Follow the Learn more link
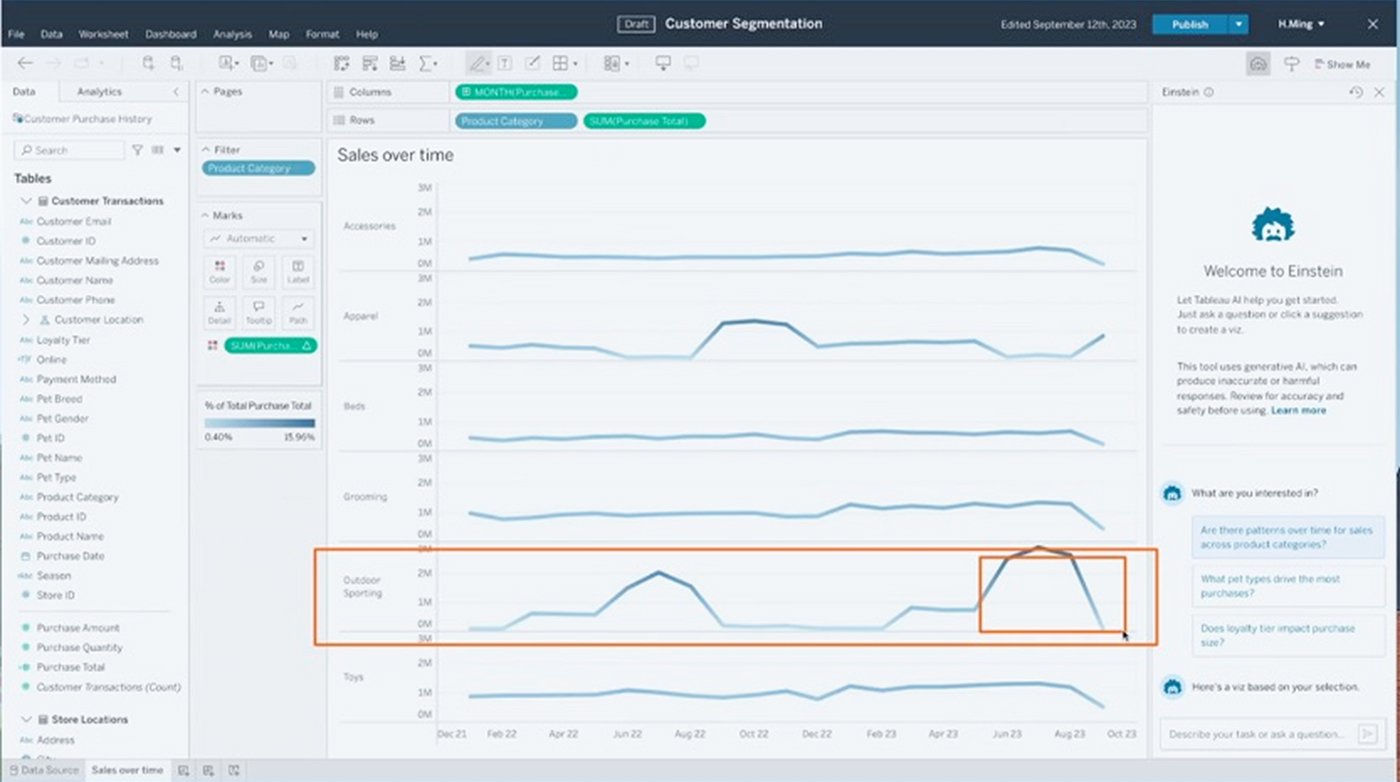 (x=1298, y=410)
